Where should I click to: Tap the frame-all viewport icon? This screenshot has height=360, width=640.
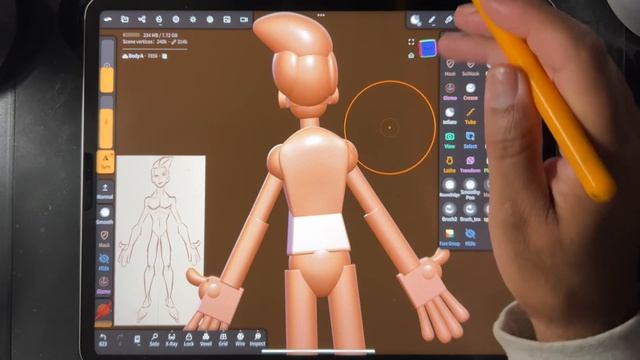(411, 42)
